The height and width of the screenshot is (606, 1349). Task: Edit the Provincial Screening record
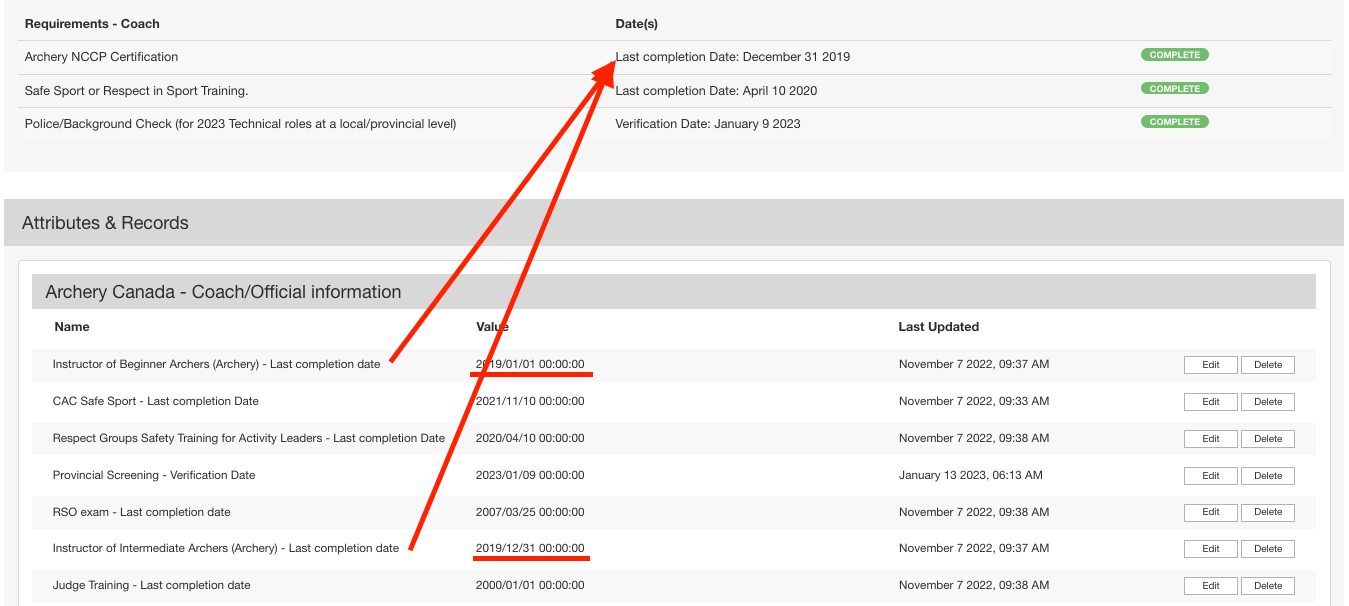pyautogui.click(x=1210, y=476)
